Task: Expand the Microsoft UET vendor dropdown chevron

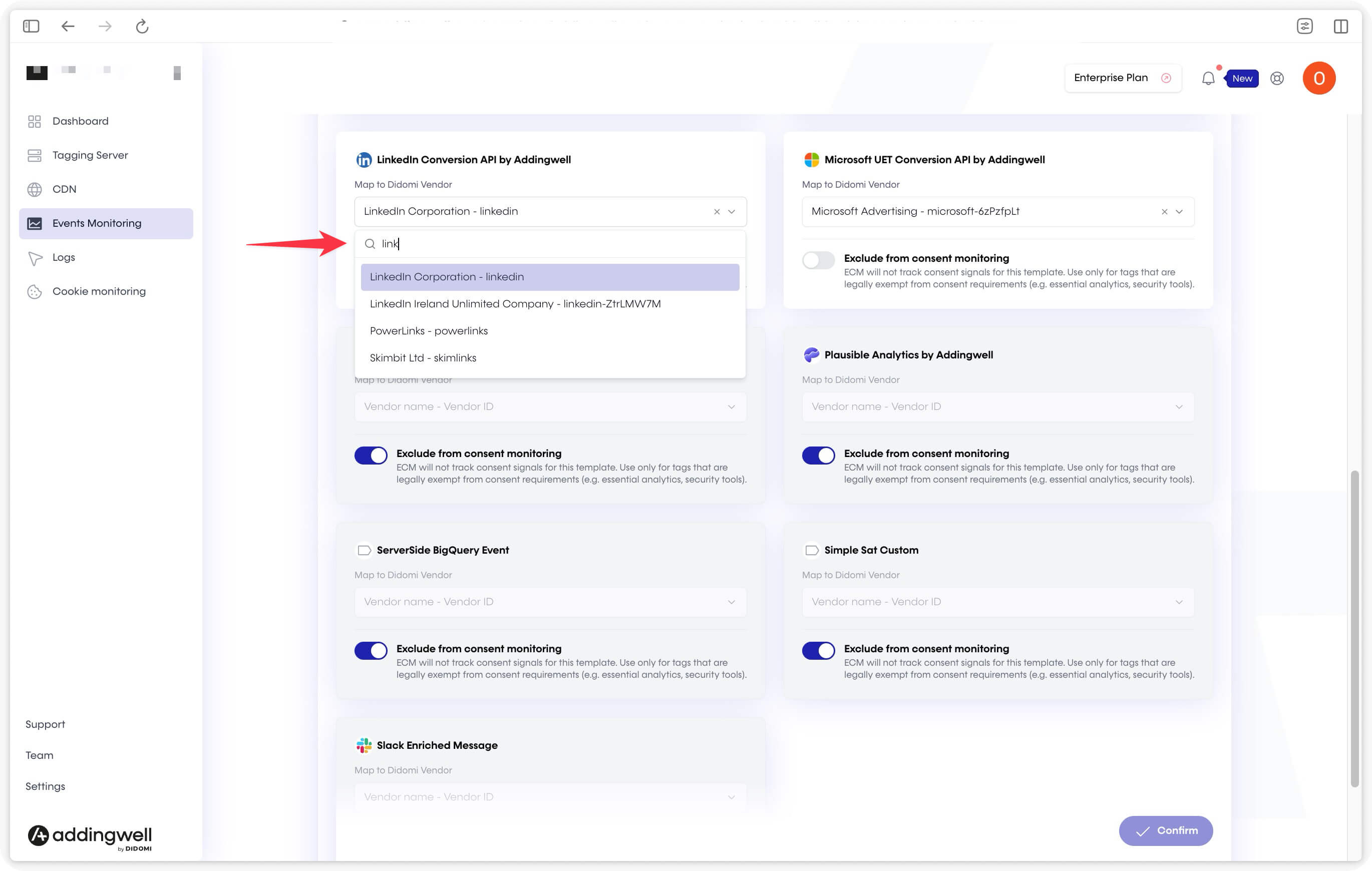Action: click(x=1179, y=212)
